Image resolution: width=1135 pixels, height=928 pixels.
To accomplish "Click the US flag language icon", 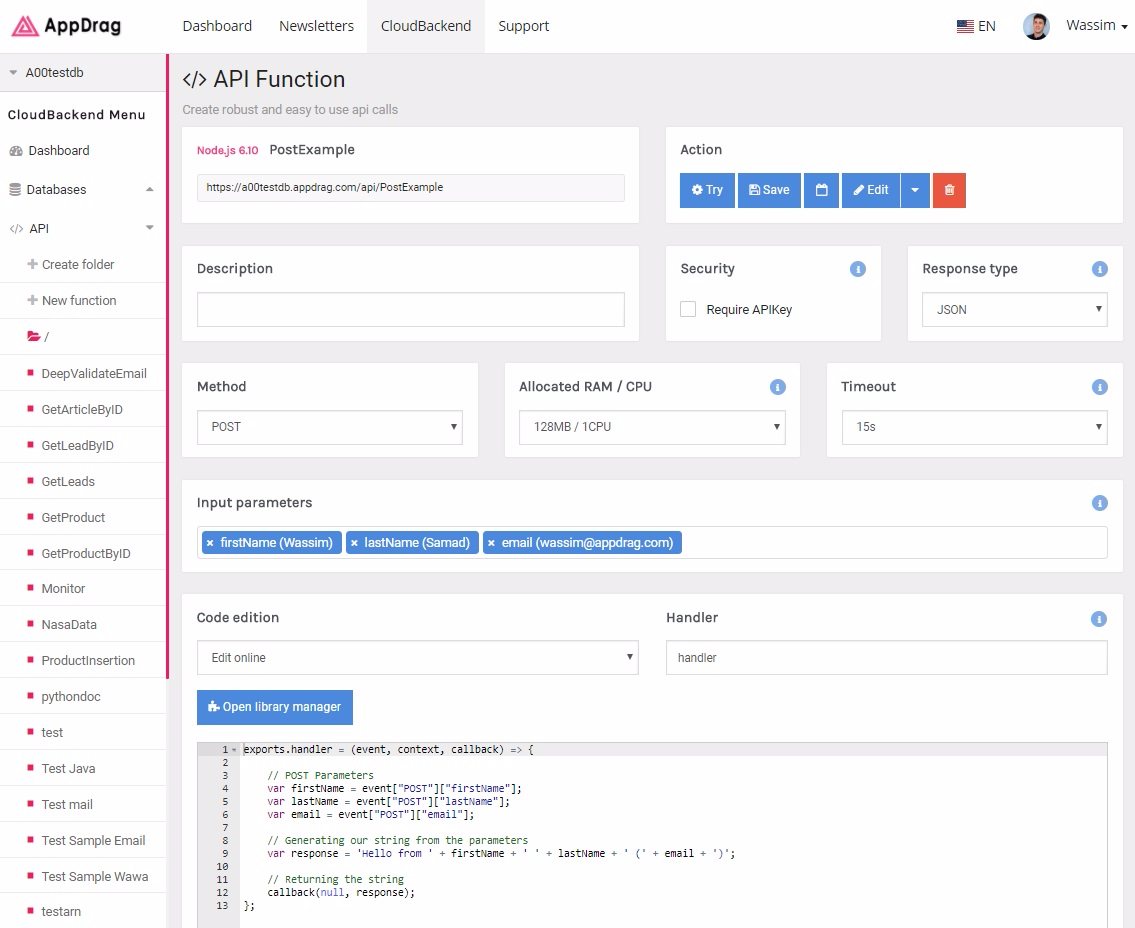I will 965,27.
